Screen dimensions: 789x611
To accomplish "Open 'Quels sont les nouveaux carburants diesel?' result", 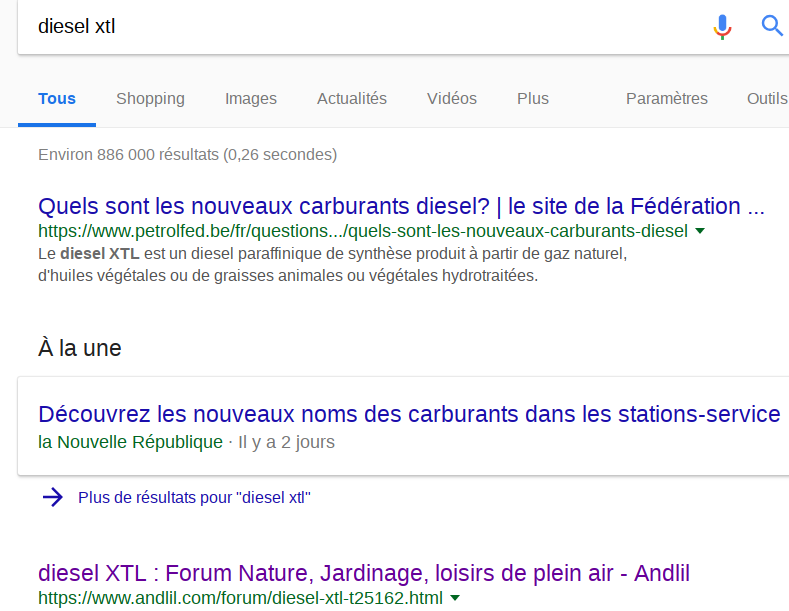I will (x=401, y=206).
